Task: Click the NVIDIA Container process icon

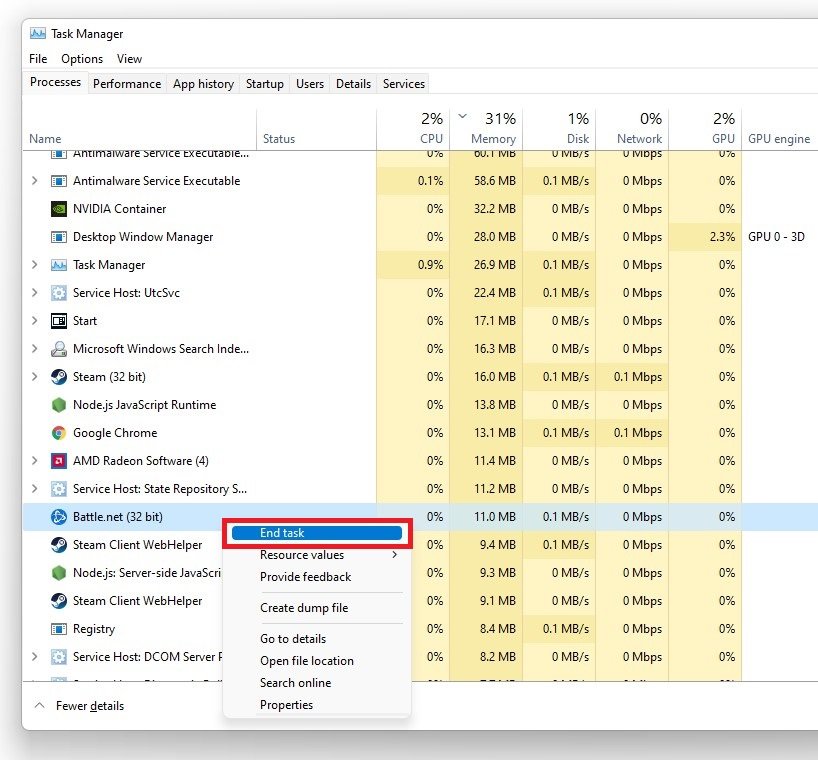Action: click(x=59, y=209)
